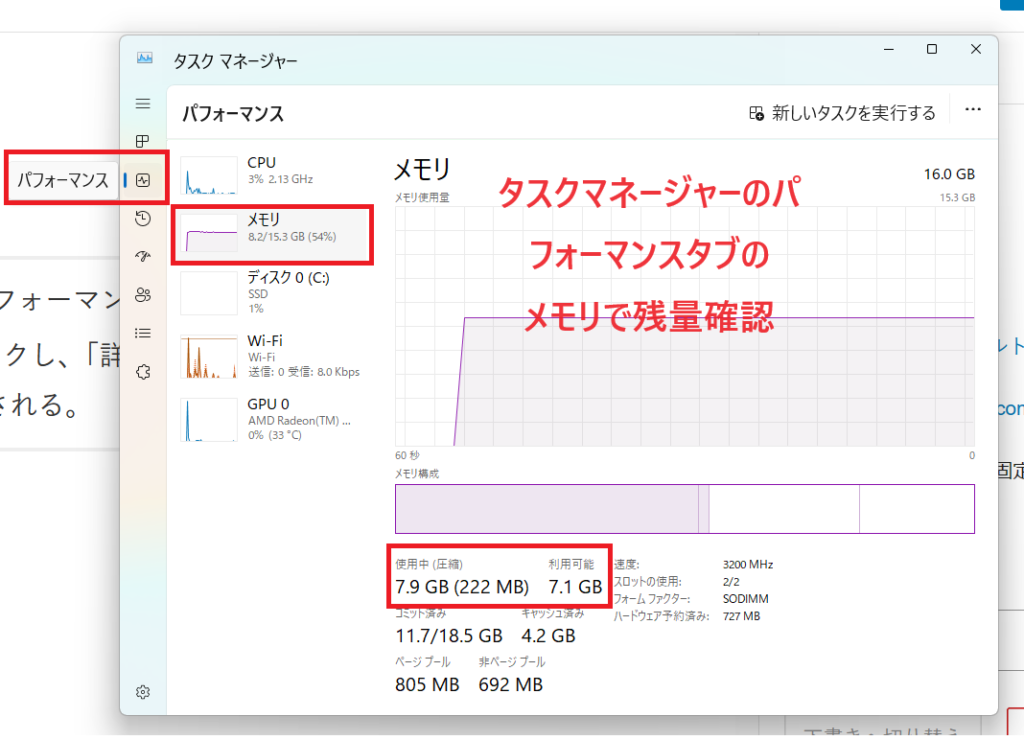Image resolution: width=1024 pixels, height=740 pixels.
Task: Maximize the Task Manager window
Action: click(931, 49)
